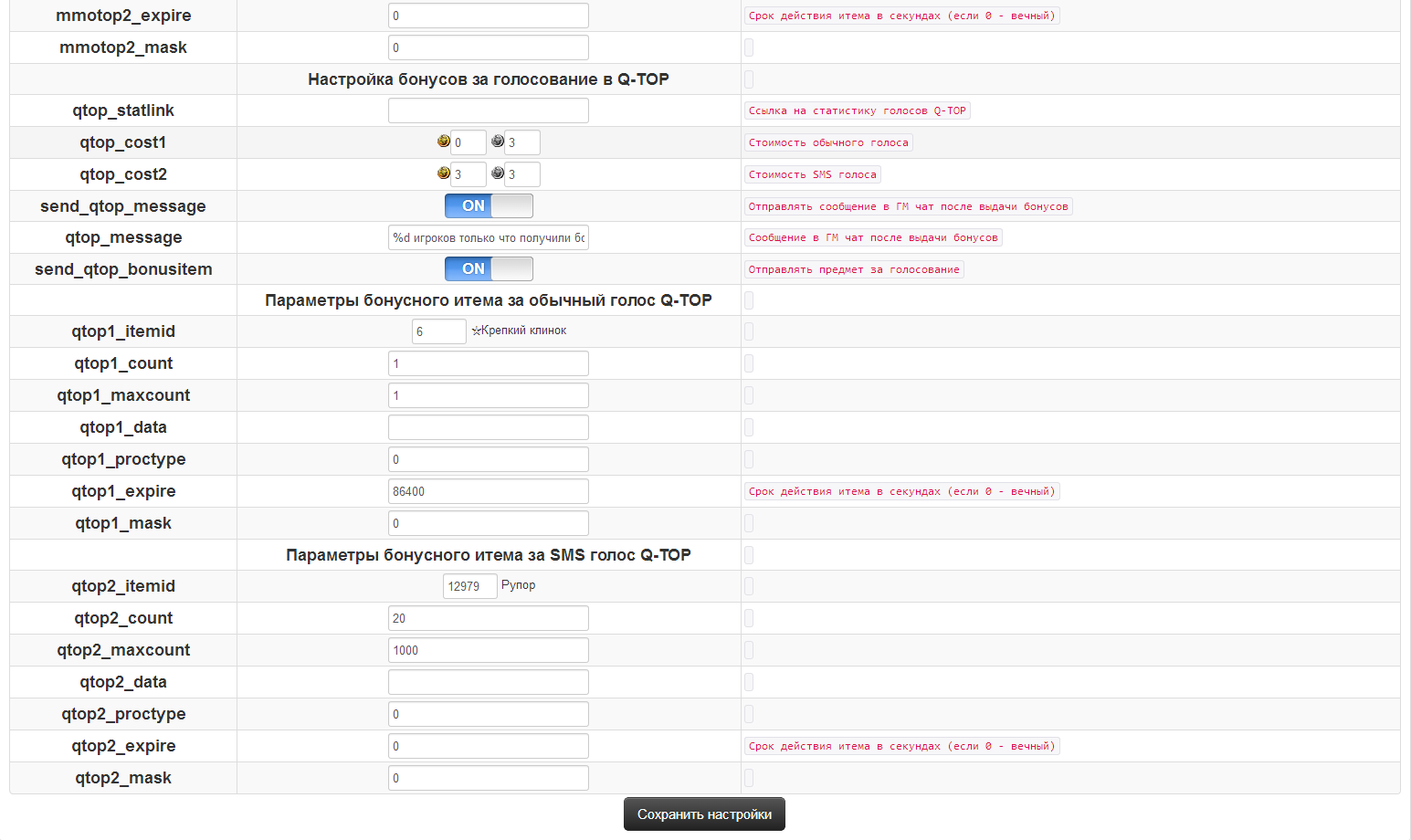Viewport: 1411px width, 840px height.
Task: Click the silver coin icon in qtop_cost2 row
Action: pos(497,173)
